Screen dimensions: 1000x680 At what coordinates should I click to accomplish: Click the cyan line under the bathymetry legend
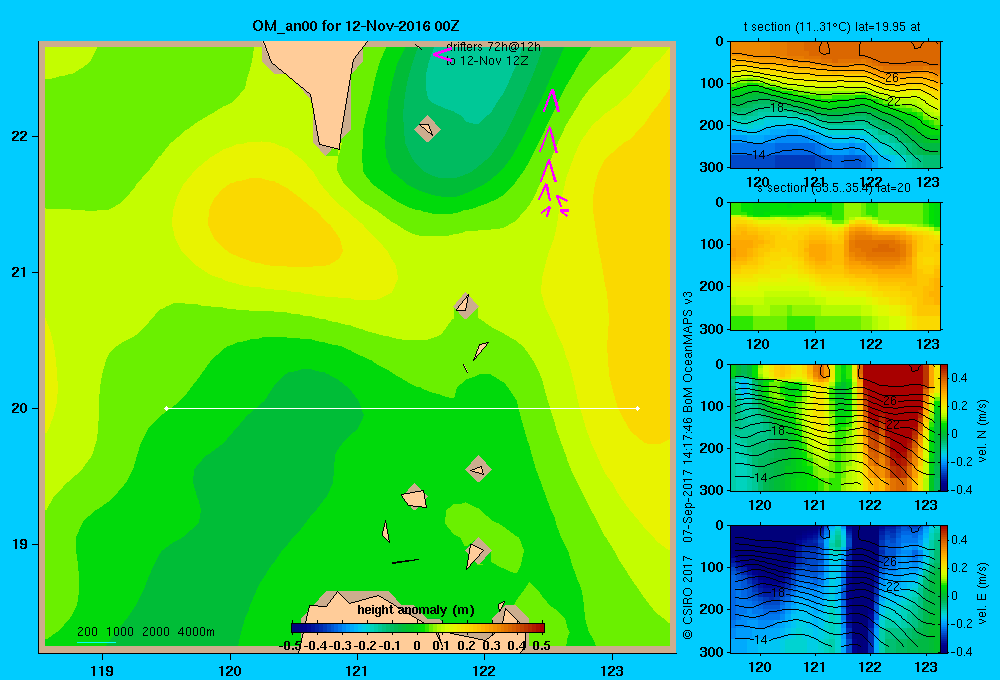(x=96, y=642)
